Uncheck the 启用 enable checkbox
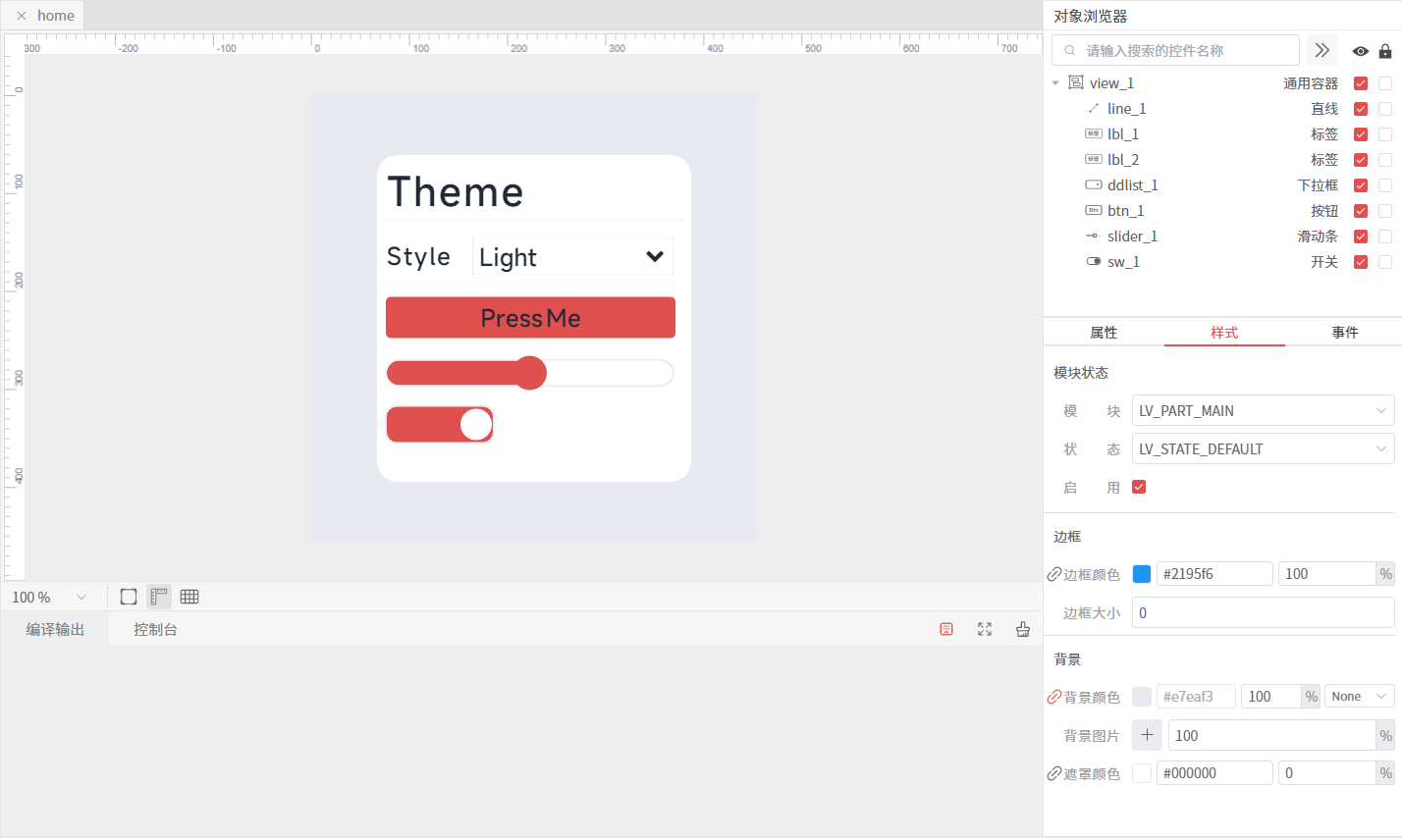The height and width of the screenshot is (840, 1402). pos(1139,487)
